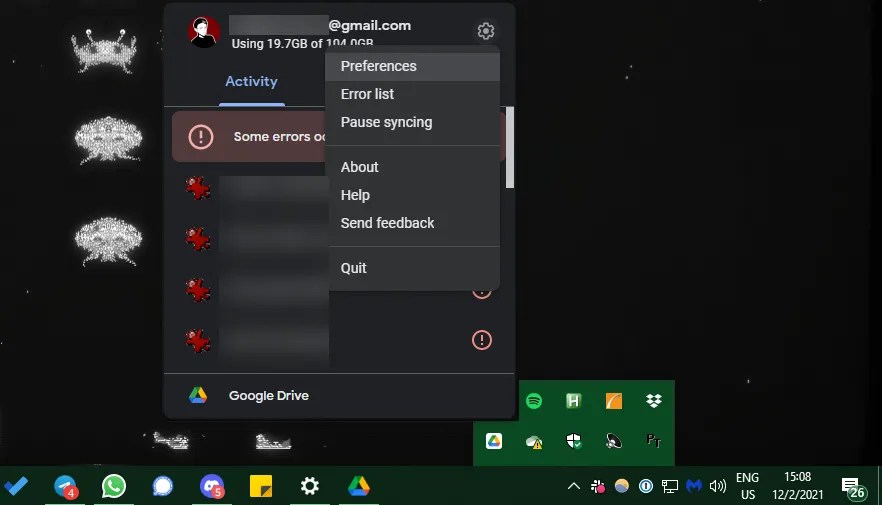The image size is (882, 505).
Task: Click the green H tray icon
Action: point(573,401)
